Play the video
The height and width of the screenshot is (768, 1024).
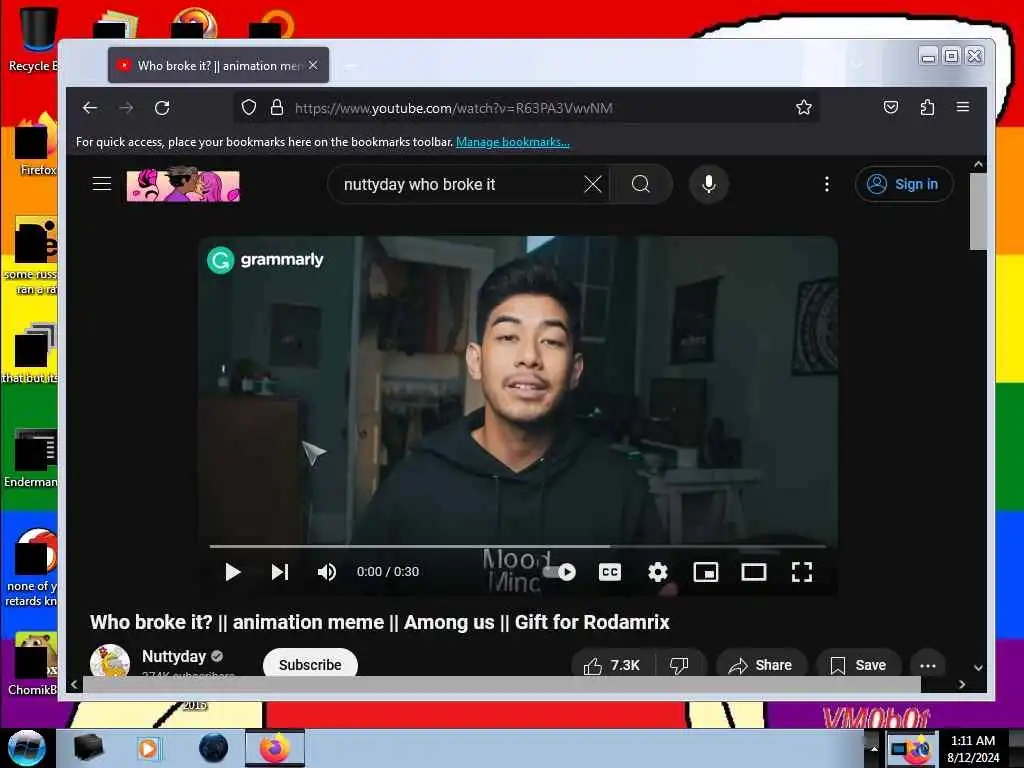(x=232, y=572)
